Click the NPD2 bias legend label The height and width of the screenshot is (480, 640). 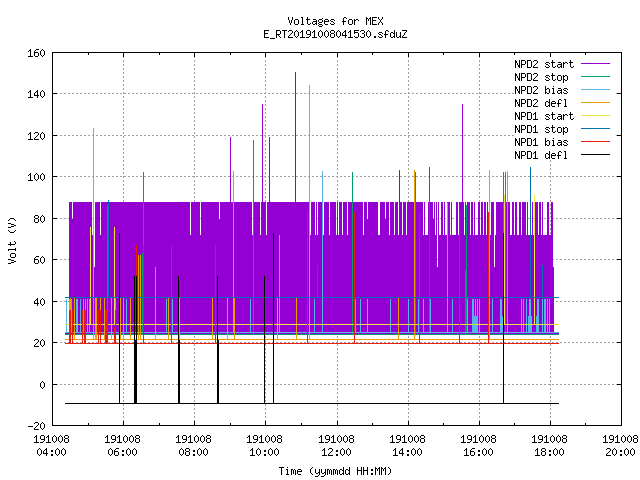[541, 90]
